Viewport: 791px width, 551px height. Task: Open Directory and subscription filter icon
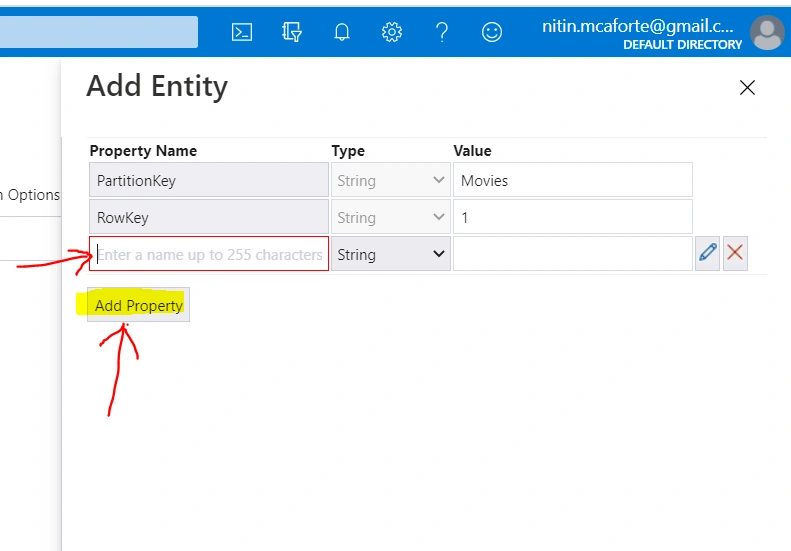tap(292, 32)
